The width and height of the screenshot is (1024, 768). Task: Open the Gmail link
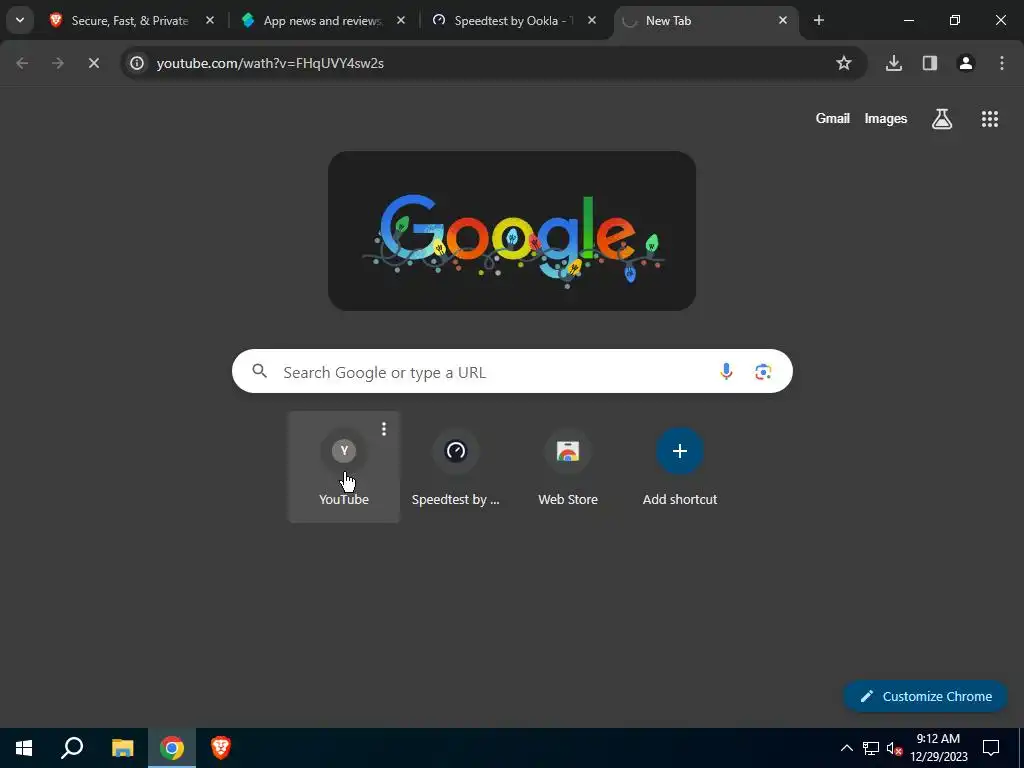[x=833, y=119]
